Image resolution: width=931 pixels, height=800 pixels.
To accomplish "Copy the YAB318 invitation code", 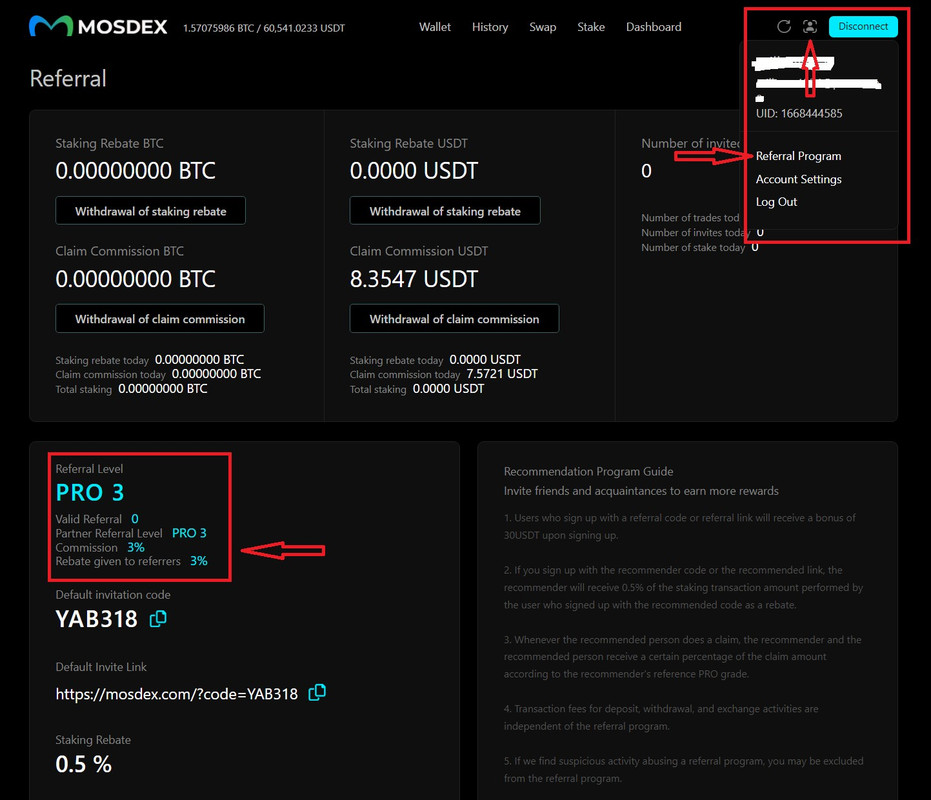I will [x=158, y=619].
